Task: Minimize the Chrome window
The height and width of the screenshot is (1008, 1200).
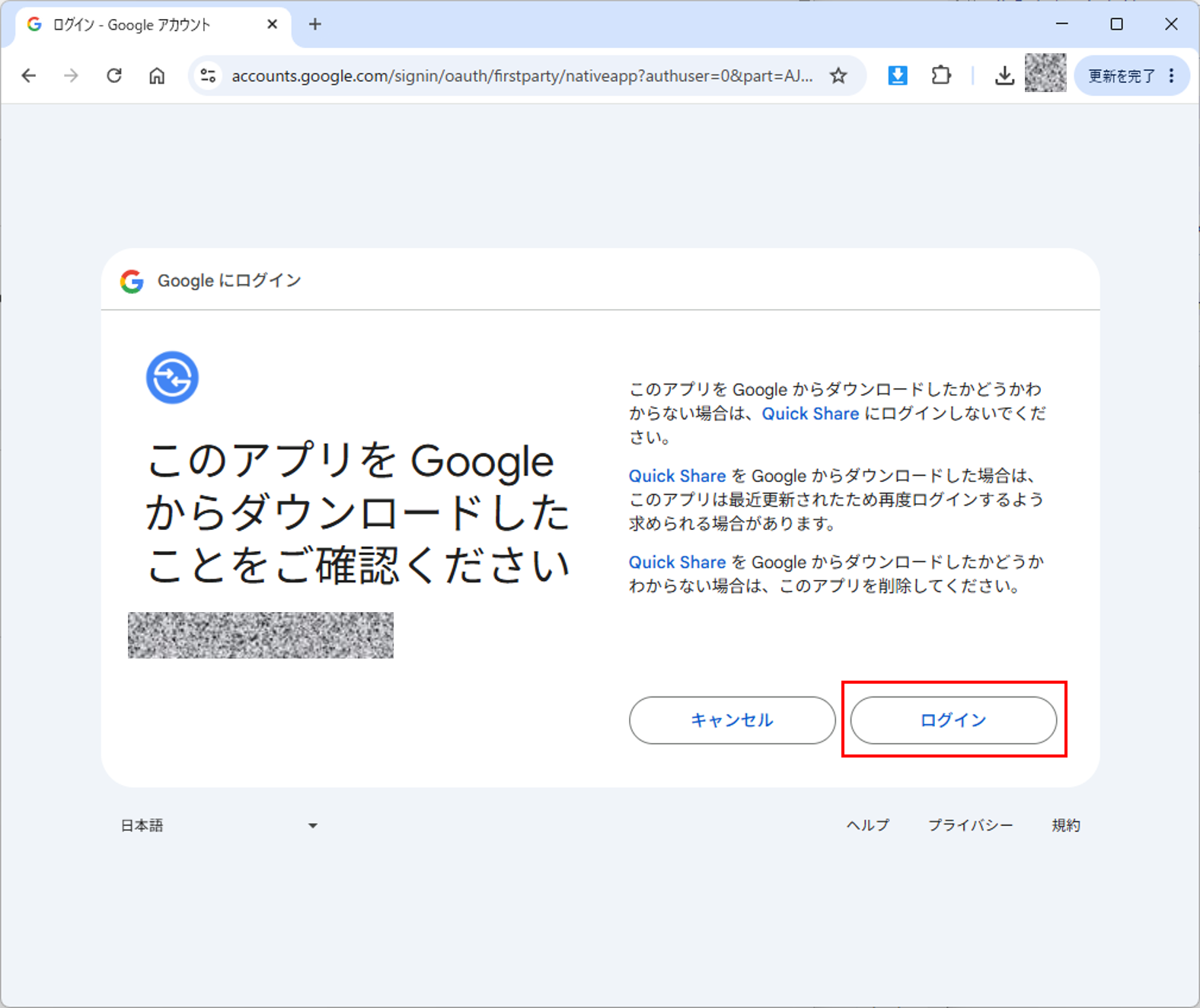Action: pyautogui.click(x=1061, y=24)
